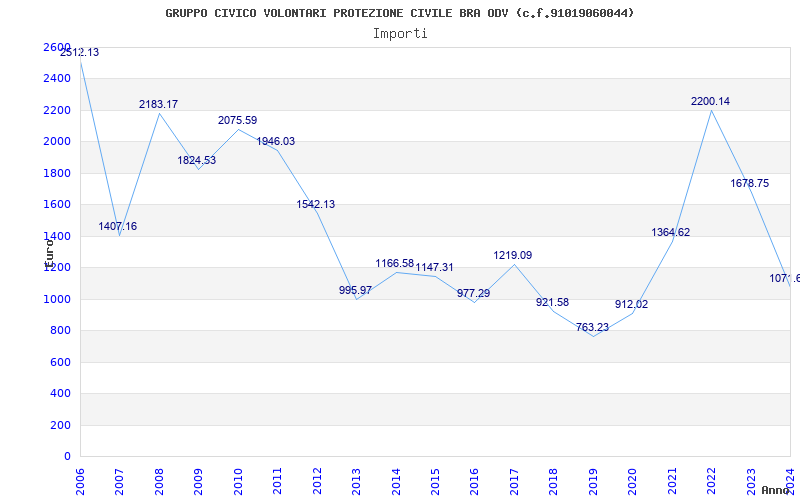
Task: Select the 2021 year label
Action: 672,482
